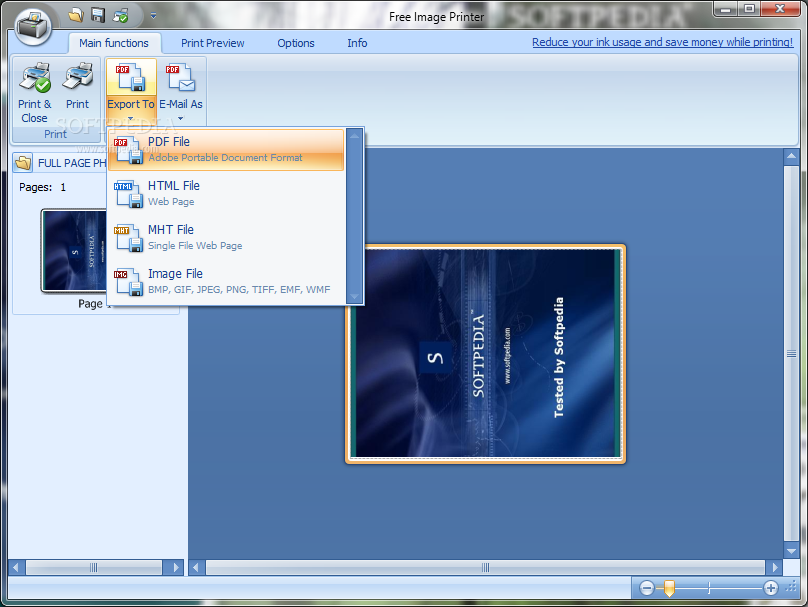Click thumbnail panel scrollbar left arrow

[x=16, y=568]
